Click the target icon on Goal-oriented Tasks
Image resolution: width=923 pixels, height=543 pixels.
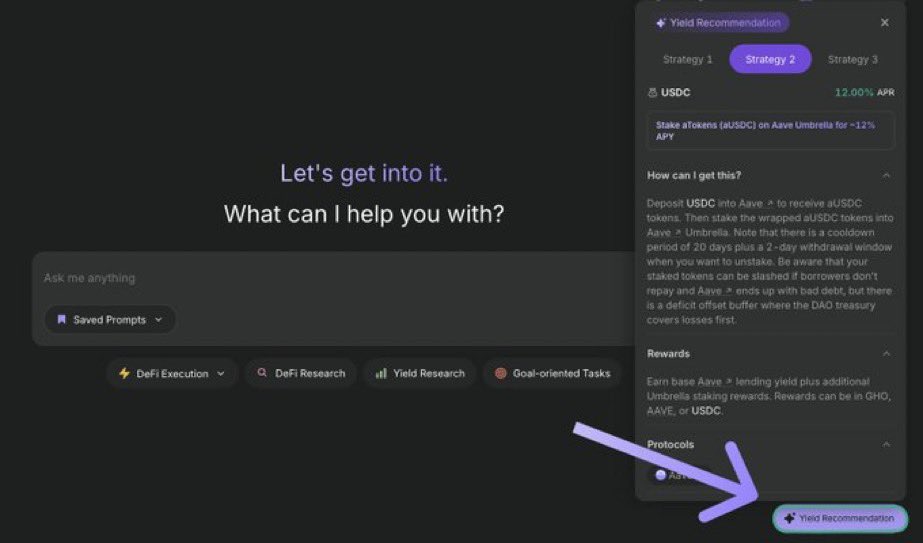click(500, 373)
